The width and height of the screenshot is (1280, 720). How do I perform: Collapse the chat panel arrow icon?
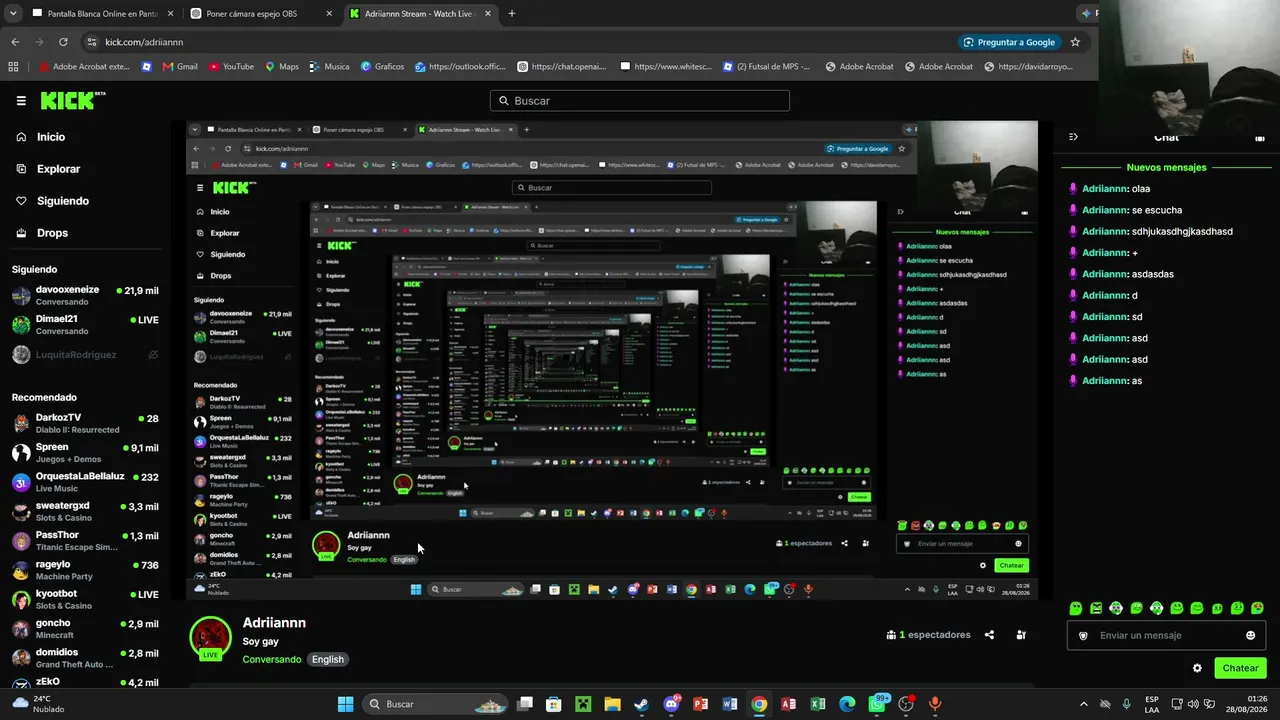point(1073,137)
